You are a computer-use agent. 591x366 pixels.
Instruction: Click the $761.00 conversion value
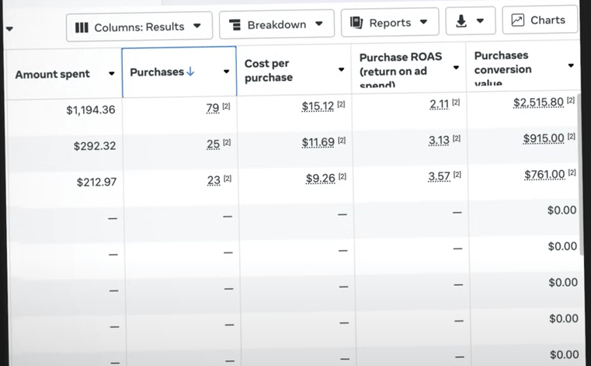click(545, 175)
